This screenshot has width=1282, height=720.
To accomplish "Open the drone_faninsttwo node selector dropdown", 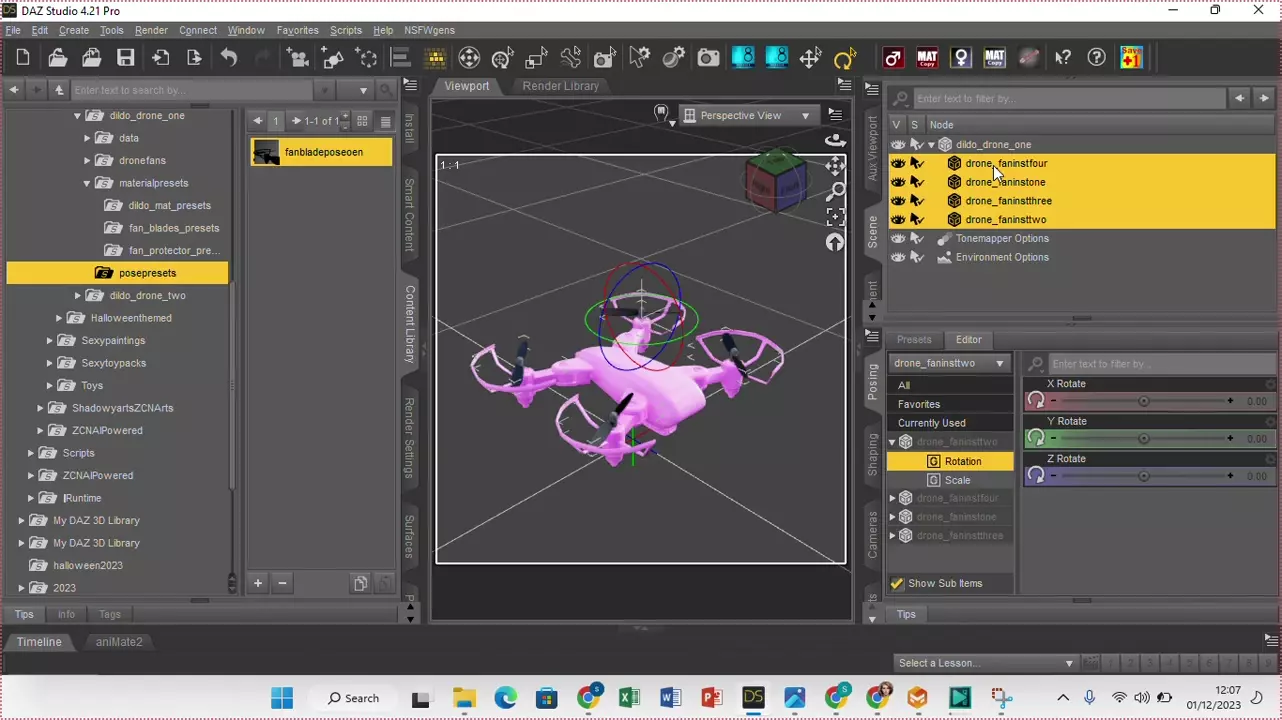I will [x=948, y=364].
